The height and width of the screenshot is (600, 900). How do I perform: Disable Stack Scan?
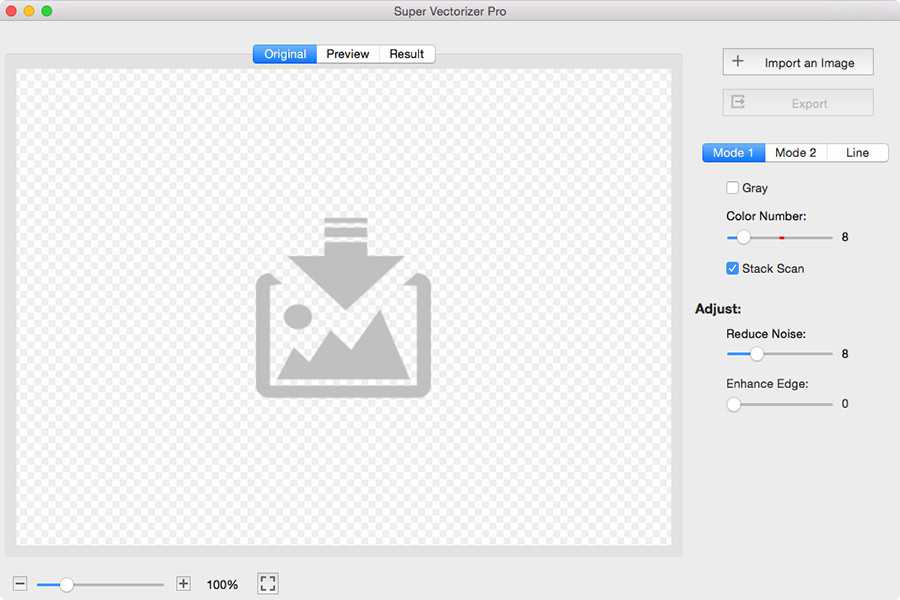click(732, 268)
